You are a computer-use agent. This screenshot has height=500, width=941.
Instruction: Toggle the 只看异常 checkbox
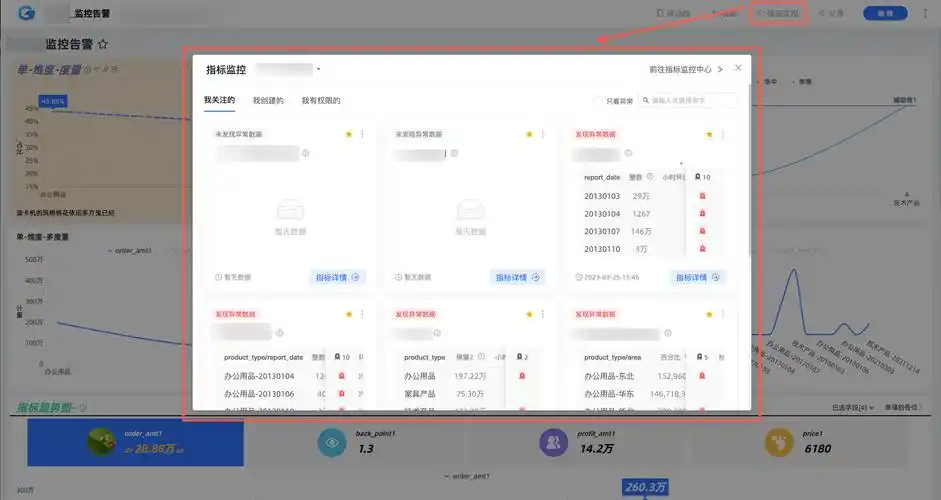coord(597,101)
